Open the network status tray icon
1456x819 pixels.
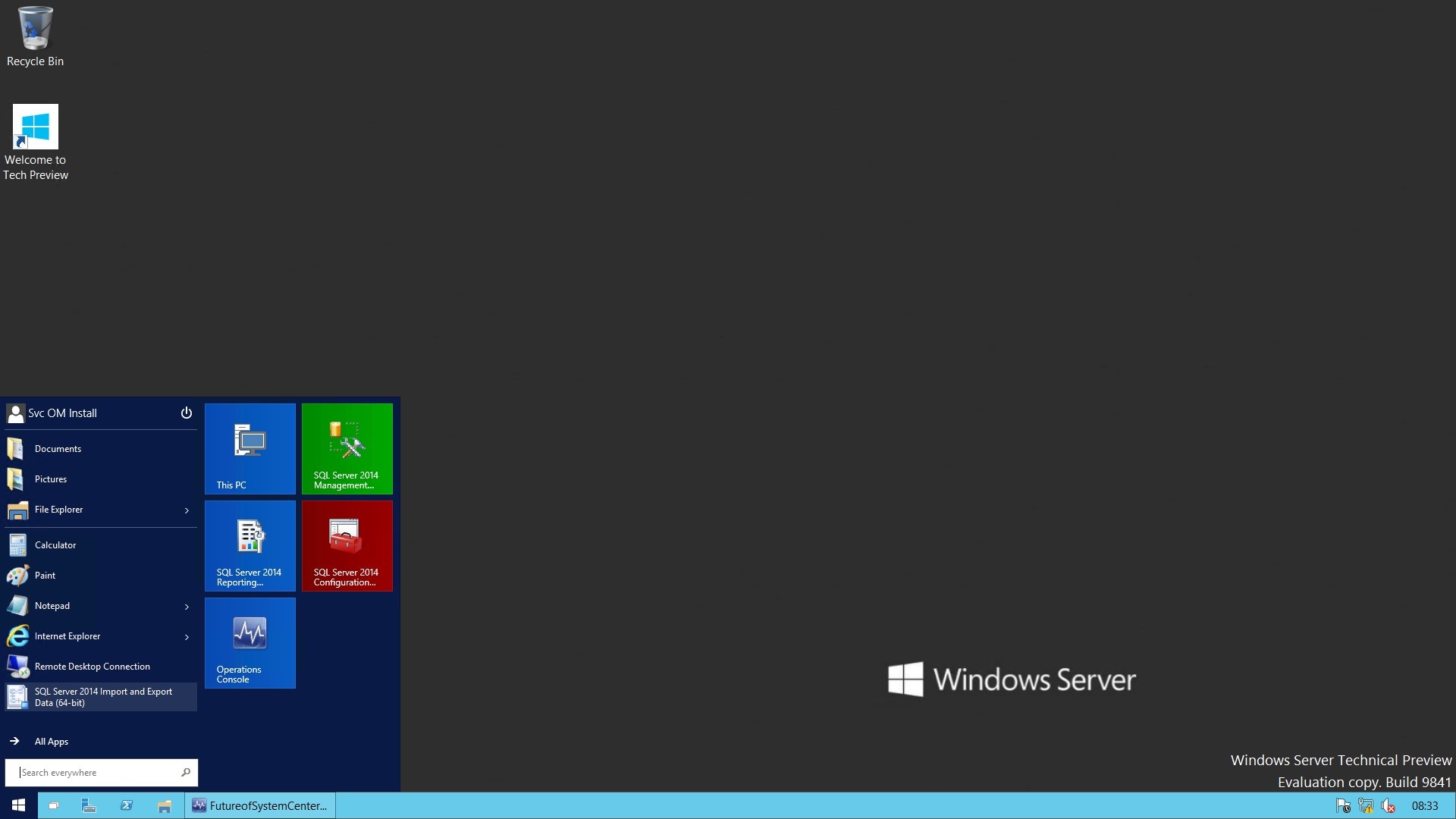pos(1366,805)
